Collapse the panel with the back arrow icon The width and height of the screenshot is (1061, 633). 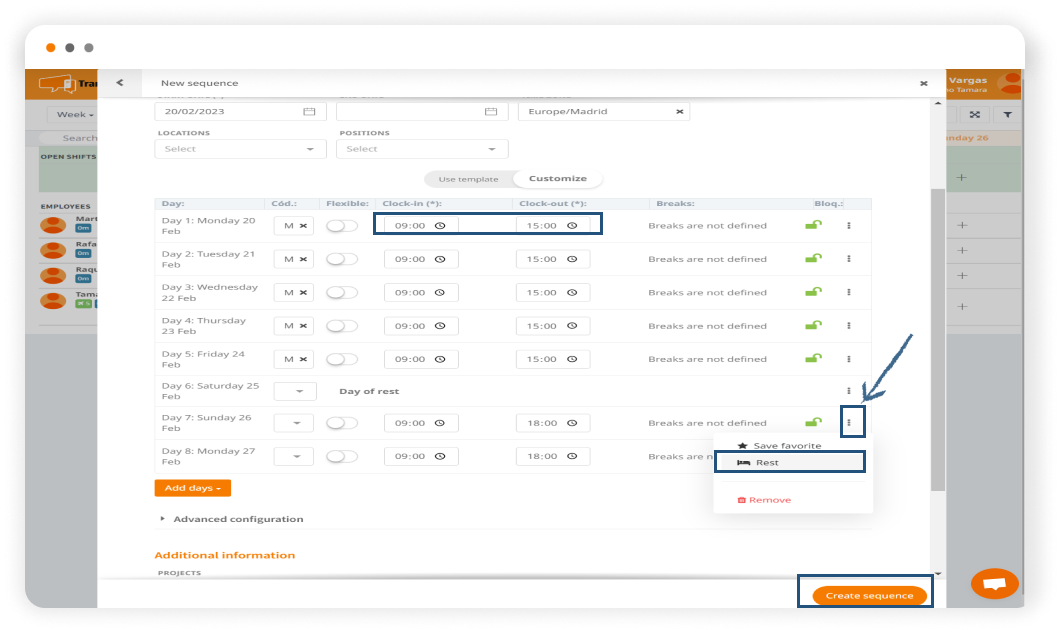pyautogui.click(x=119, y=83)
